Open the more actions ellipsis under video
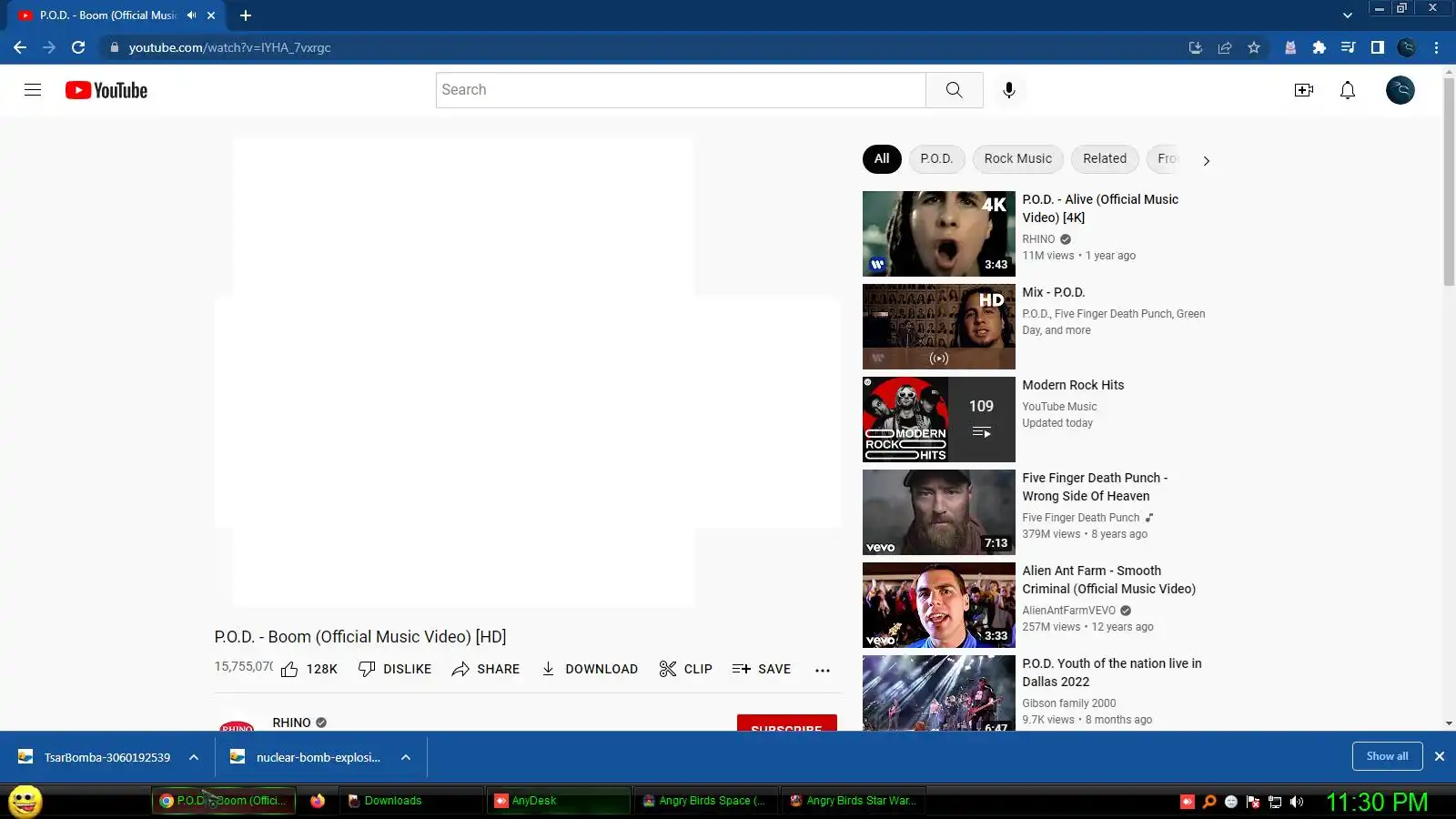Viewport: 1456px width, 819px height. (823, 670)
